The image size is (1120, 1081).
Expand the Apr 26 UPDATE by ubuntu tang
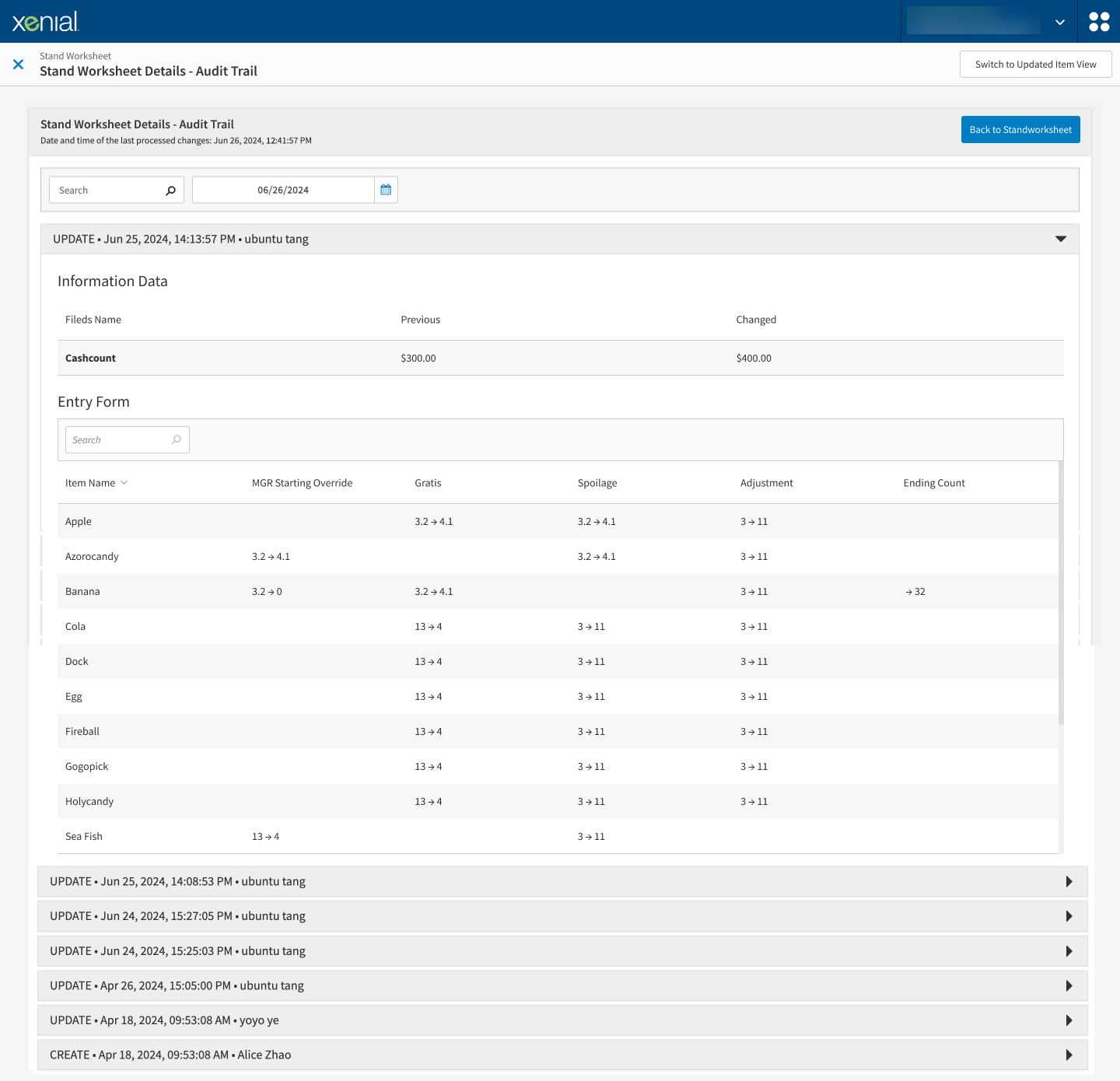tap(1068, 985)
